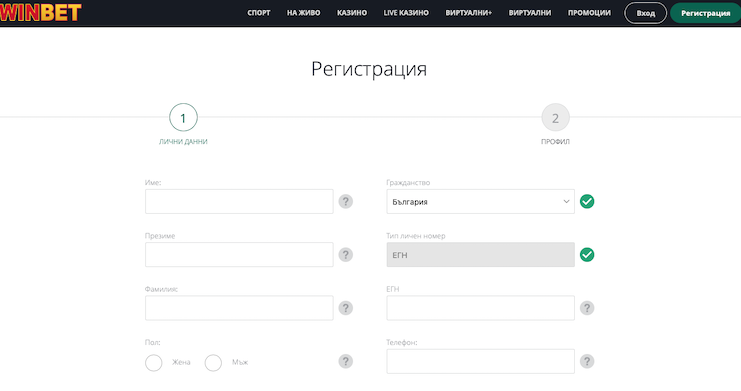741x391 pixels.
Task: Open help icon beside Телефон field
Action: point(587,362)
